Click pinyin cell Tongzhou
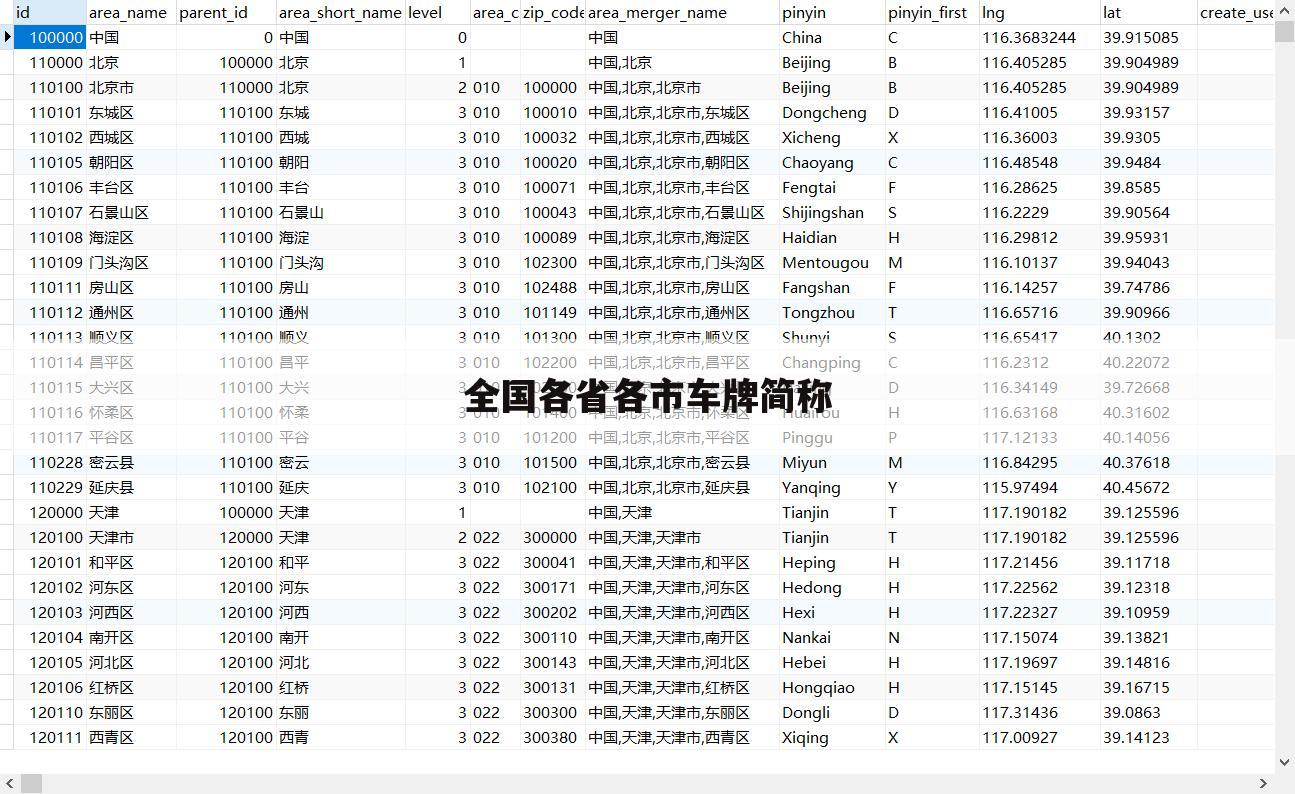Viewport: 1295px width, 794px height. [832, 312]
